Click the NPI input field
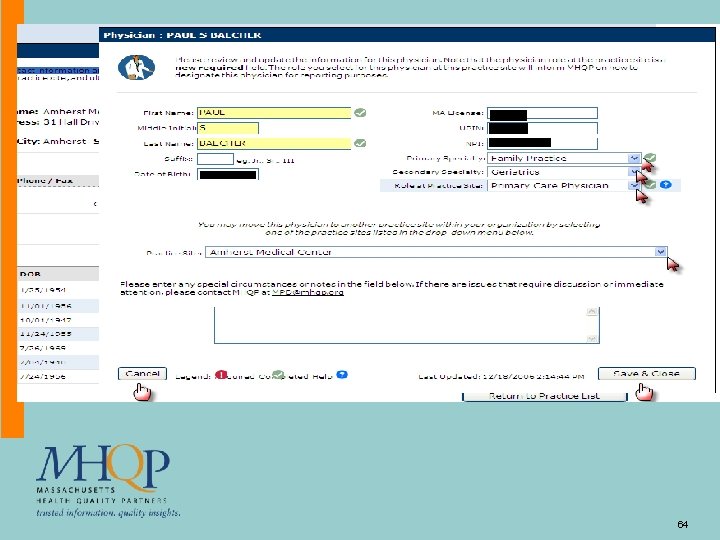The width and height of the screenshot is (720, 540). [542, 143]
